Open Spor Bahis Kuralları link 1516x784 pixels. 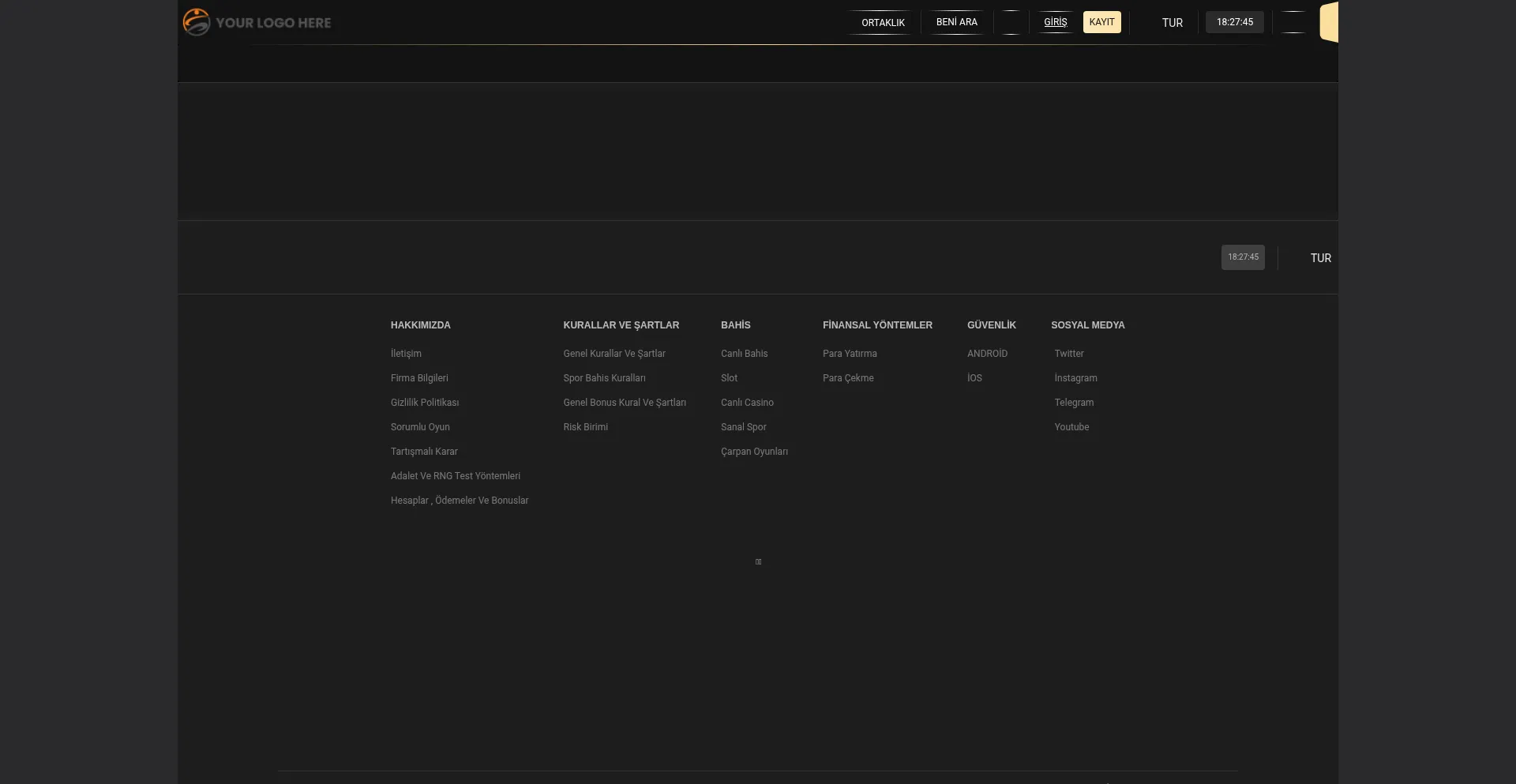point(604,378)
